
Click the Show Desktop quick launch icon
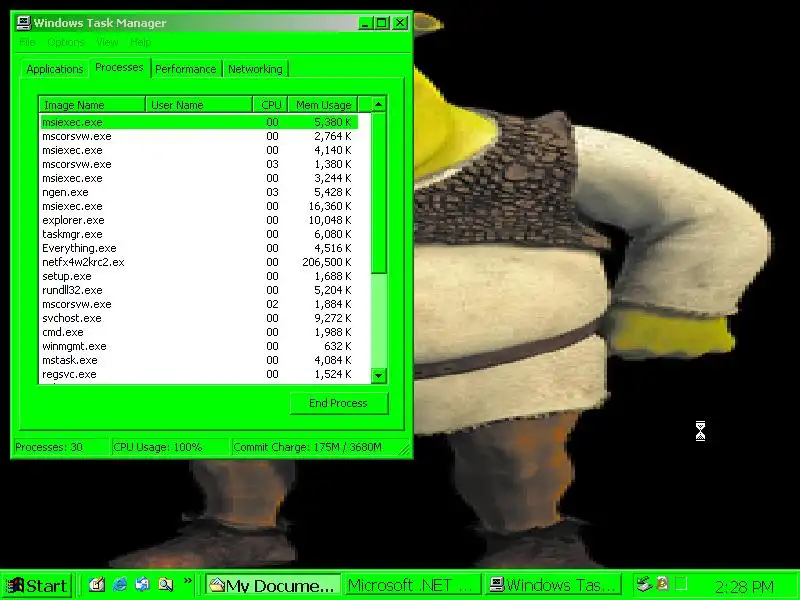(x=96, y=584)
